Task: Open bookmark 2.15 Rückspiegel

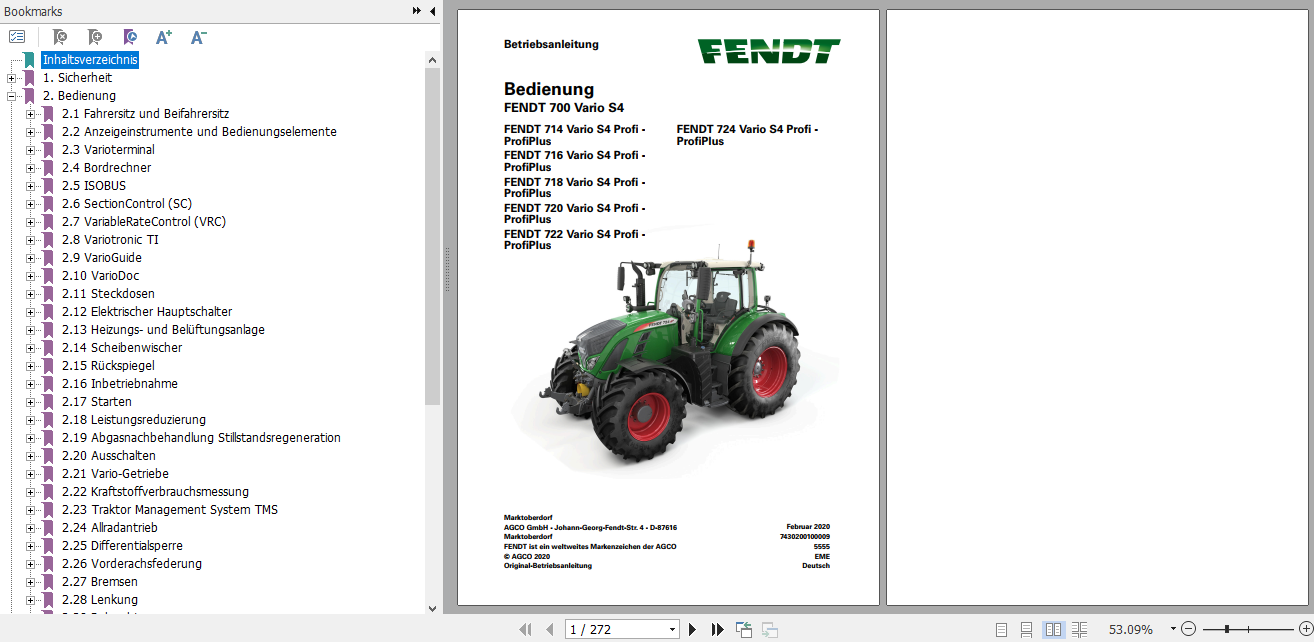Action: (x=108, y=366)
